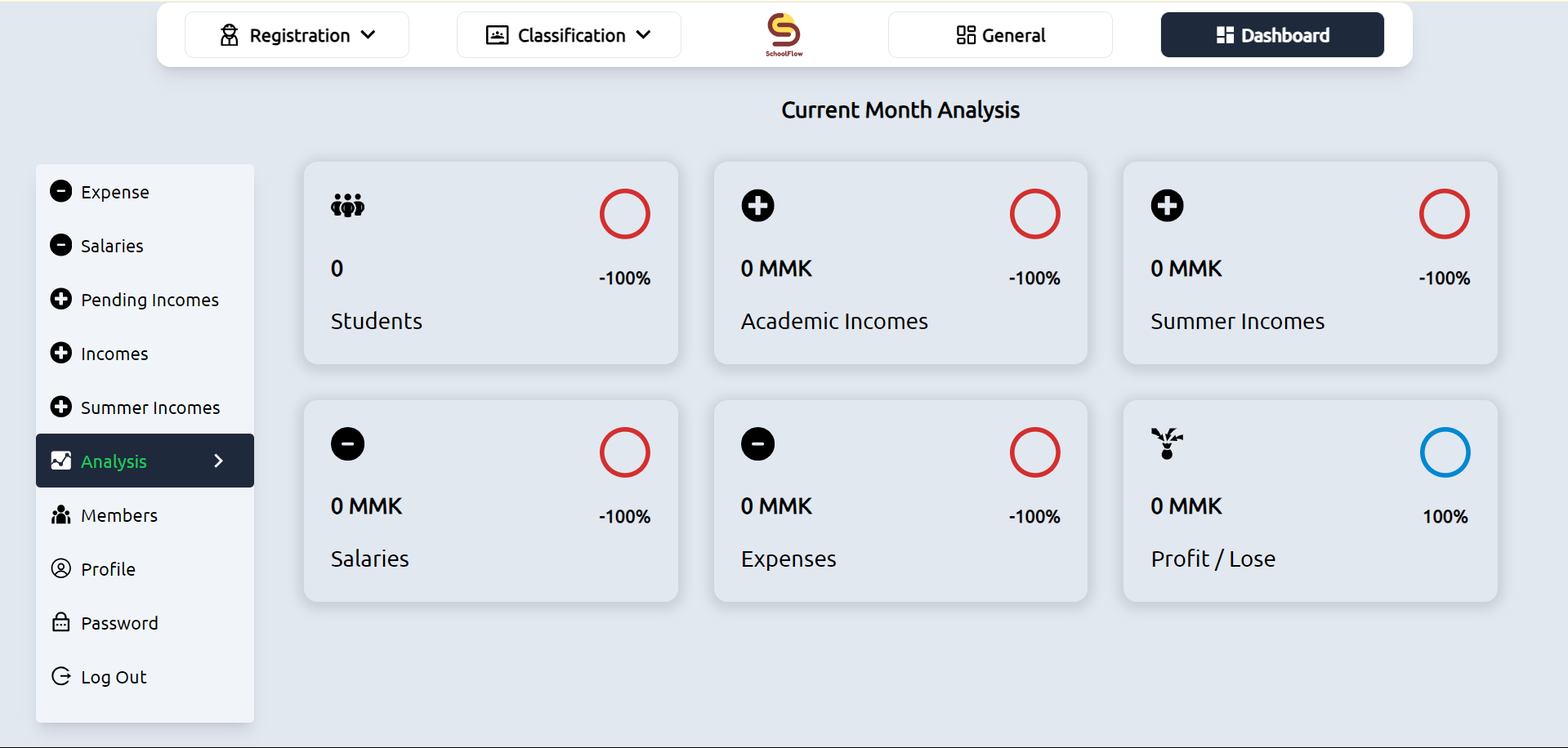Open the Classification dropdown menu
The height and width of the screenshot is (748, 1568).
(569, 35)
